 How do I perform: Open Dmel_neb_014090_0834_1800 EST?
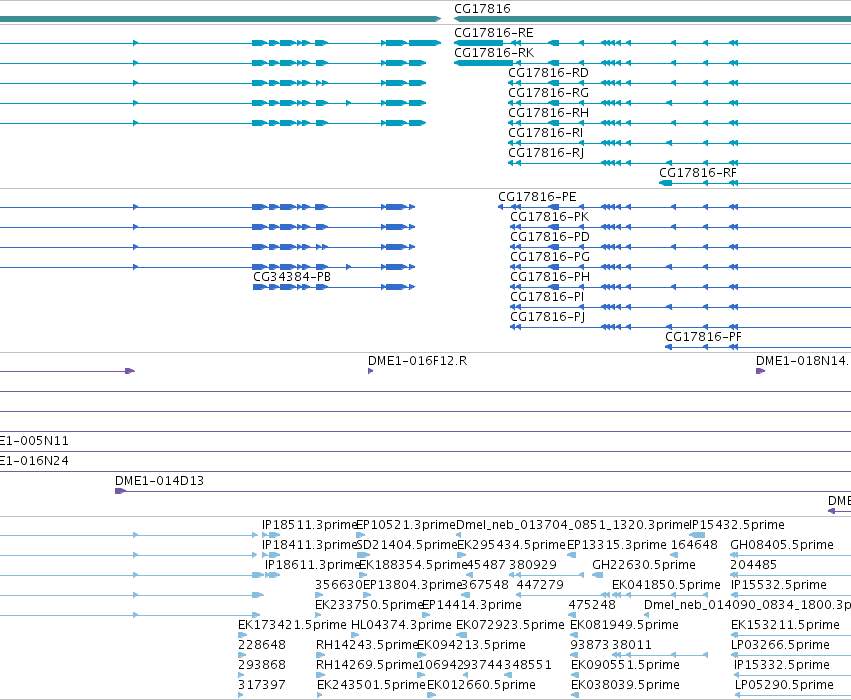coord(747,606)
